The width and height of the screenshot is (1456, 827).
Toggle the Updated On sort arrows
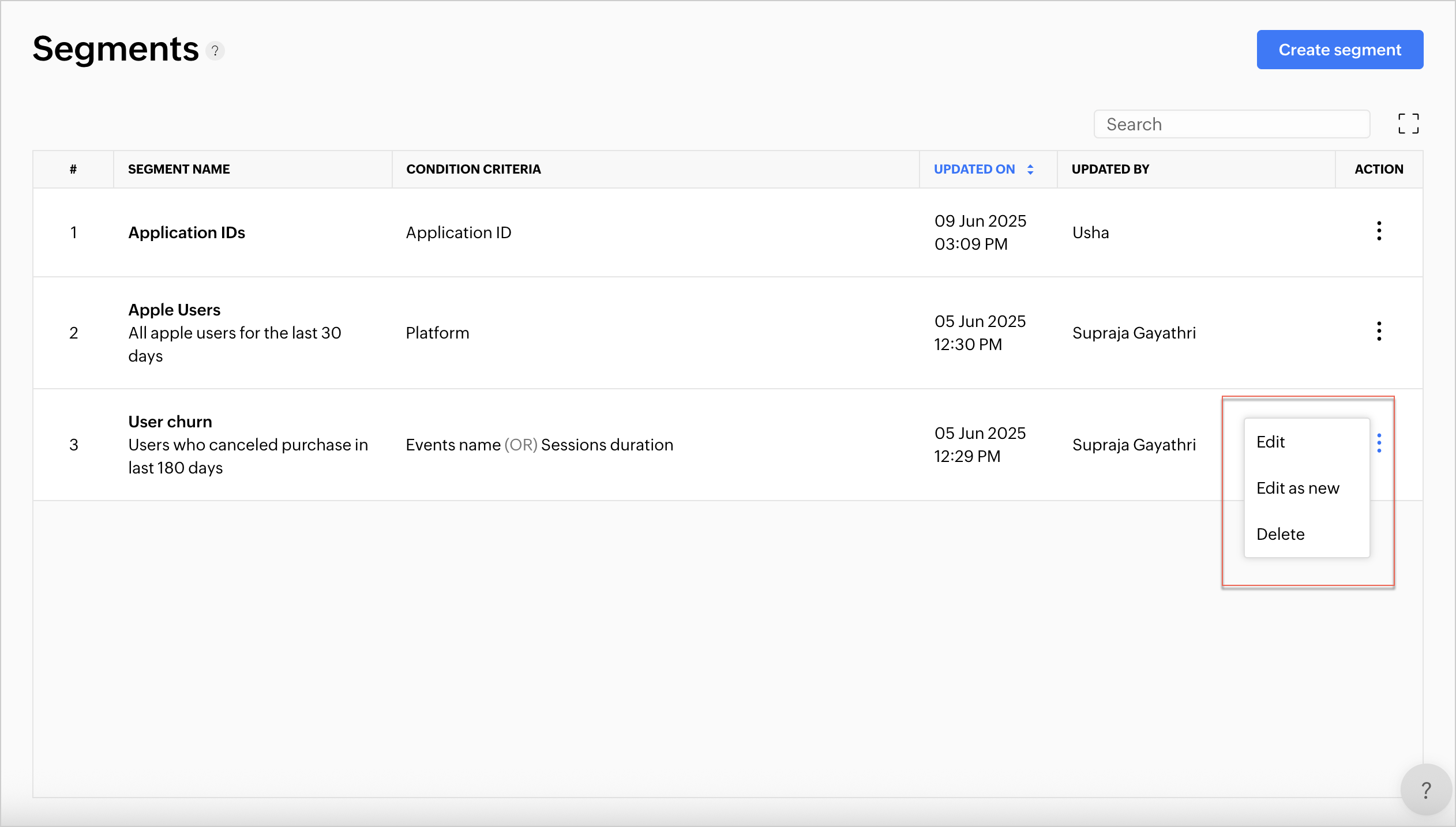1030,170
